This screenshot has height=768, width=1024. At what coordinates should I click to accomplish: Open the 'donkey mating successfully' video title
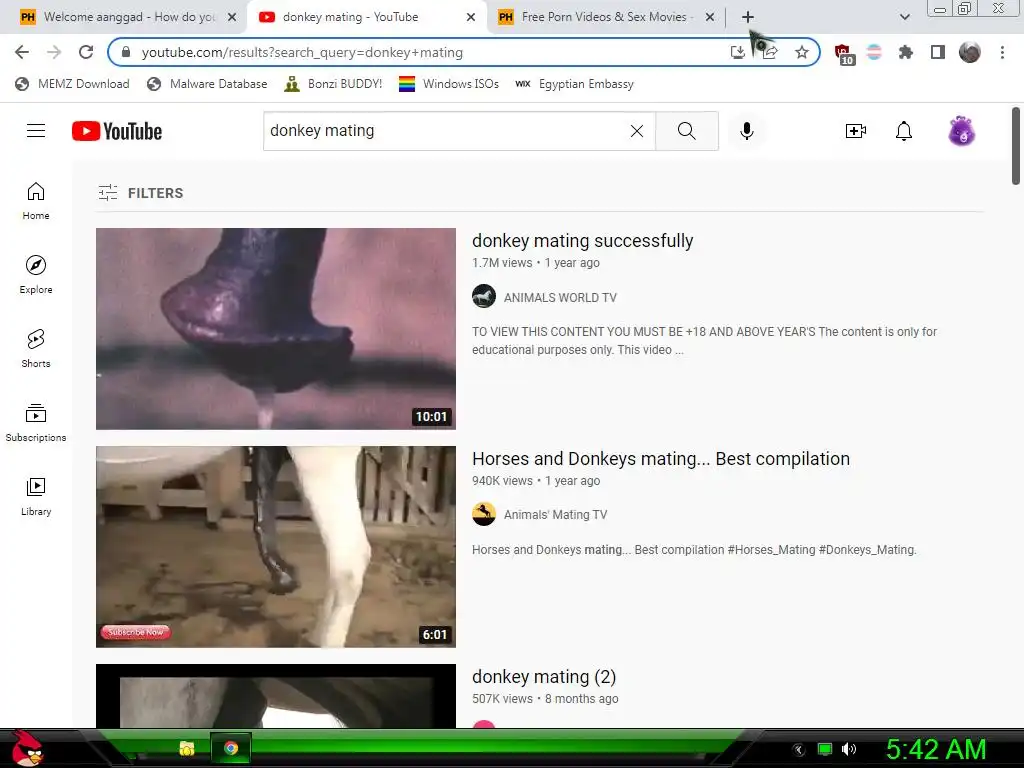tap(583, 240)
